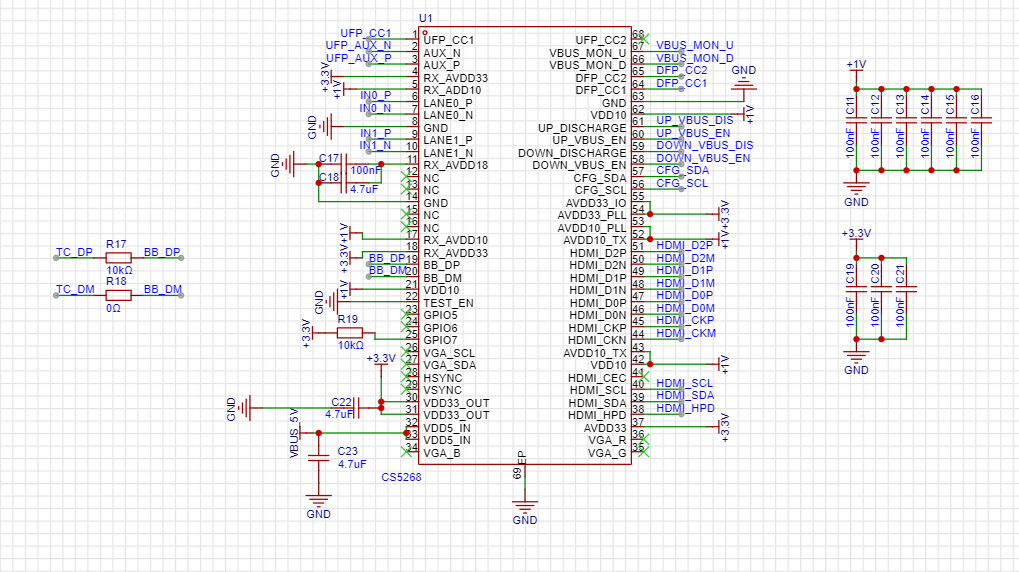
Task: Select capacitor C16 symbol
Action: coord(981,120)
